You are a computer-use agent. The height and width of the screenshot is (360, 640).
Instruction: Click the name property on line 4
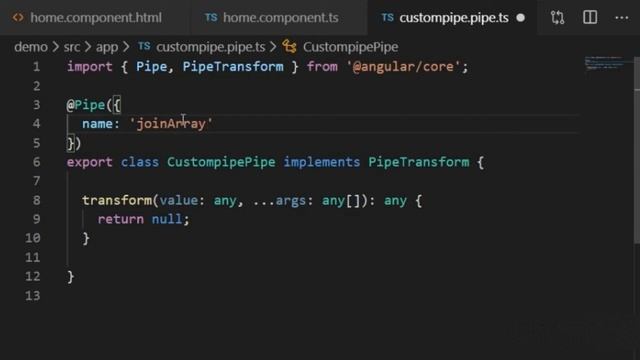pyautogui.click(x=97, y=124)
